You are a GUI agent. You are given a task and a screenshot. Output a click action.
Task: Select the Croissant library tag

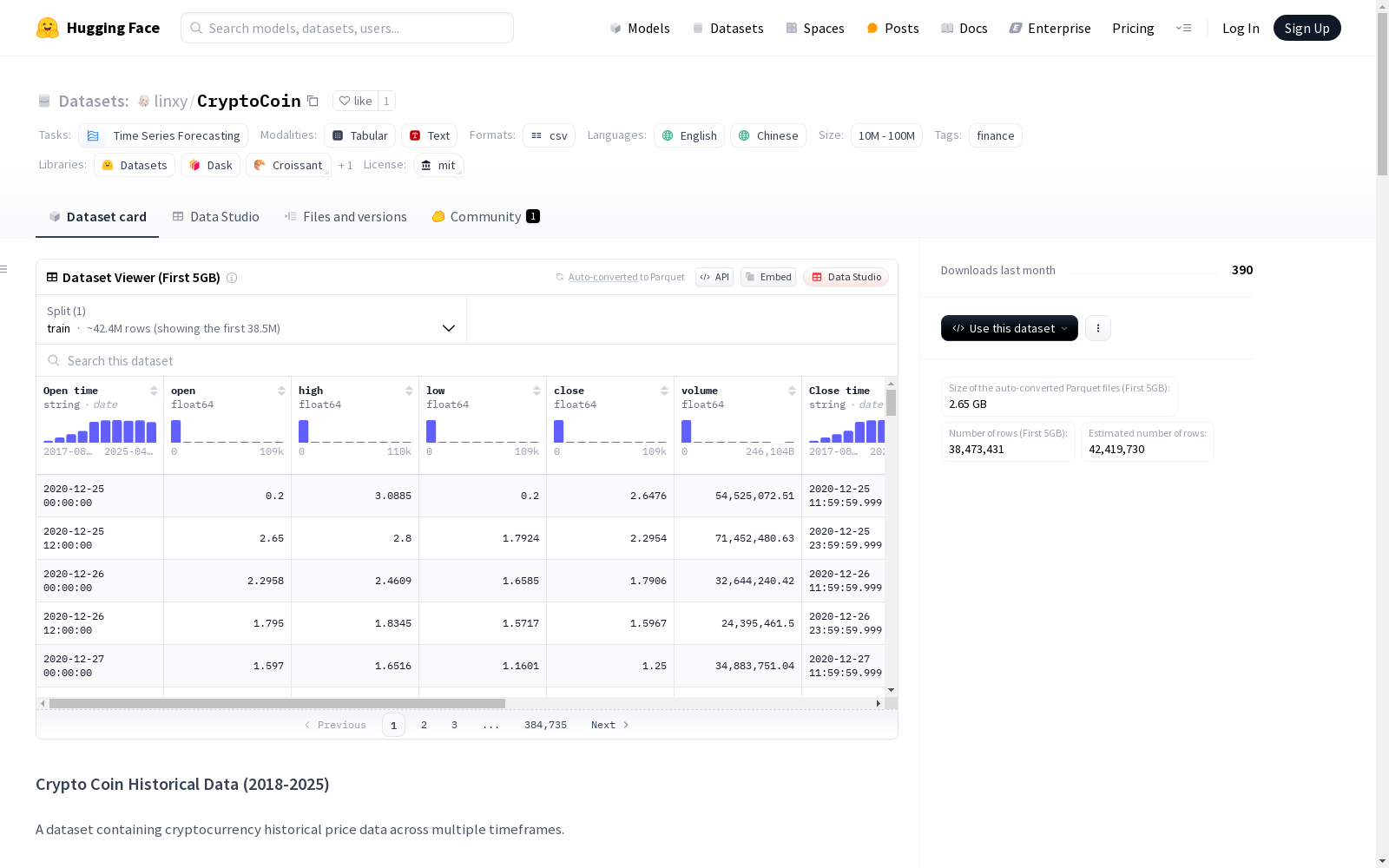[x=288, y=165]
